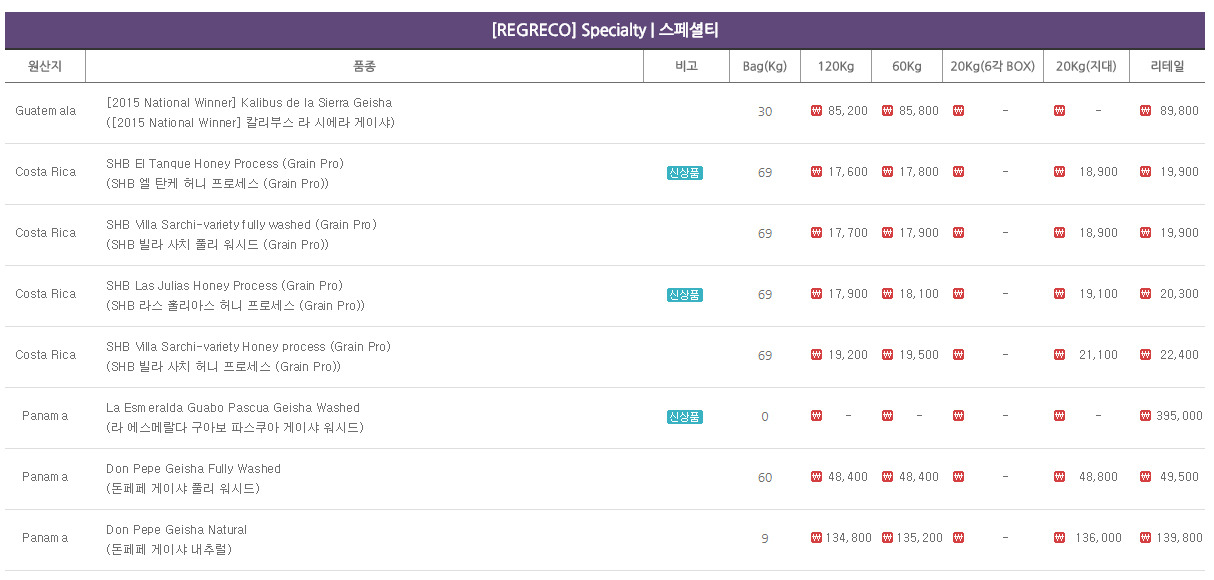Click the 신상품 badge on Las Julias row
Image resolution: width=1214 pixels, height=580 pixels.
point(685,295)
